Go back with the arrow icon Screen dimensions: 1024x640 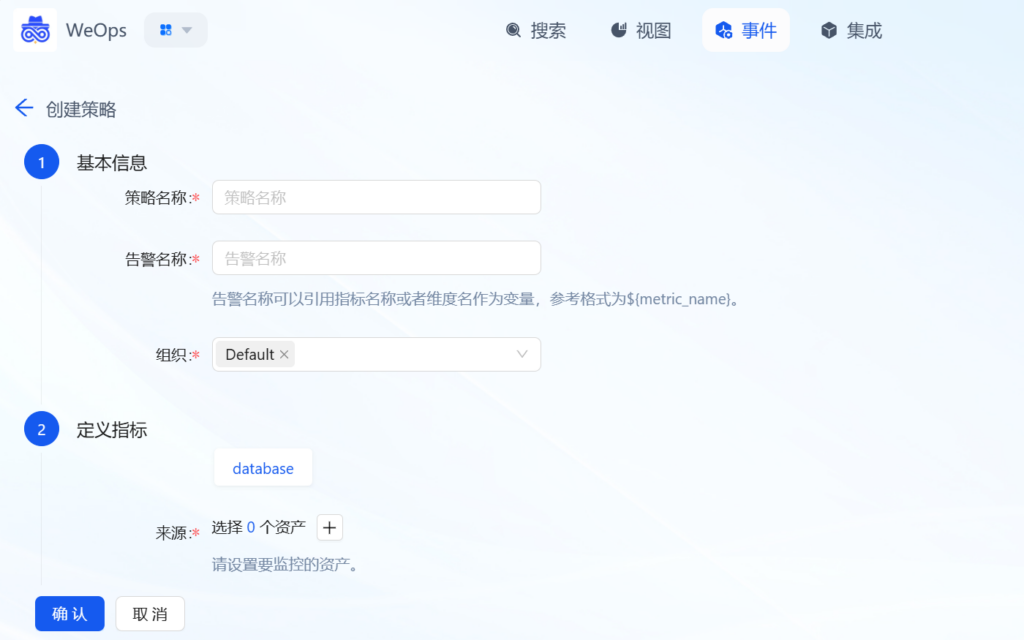(24, 108)
